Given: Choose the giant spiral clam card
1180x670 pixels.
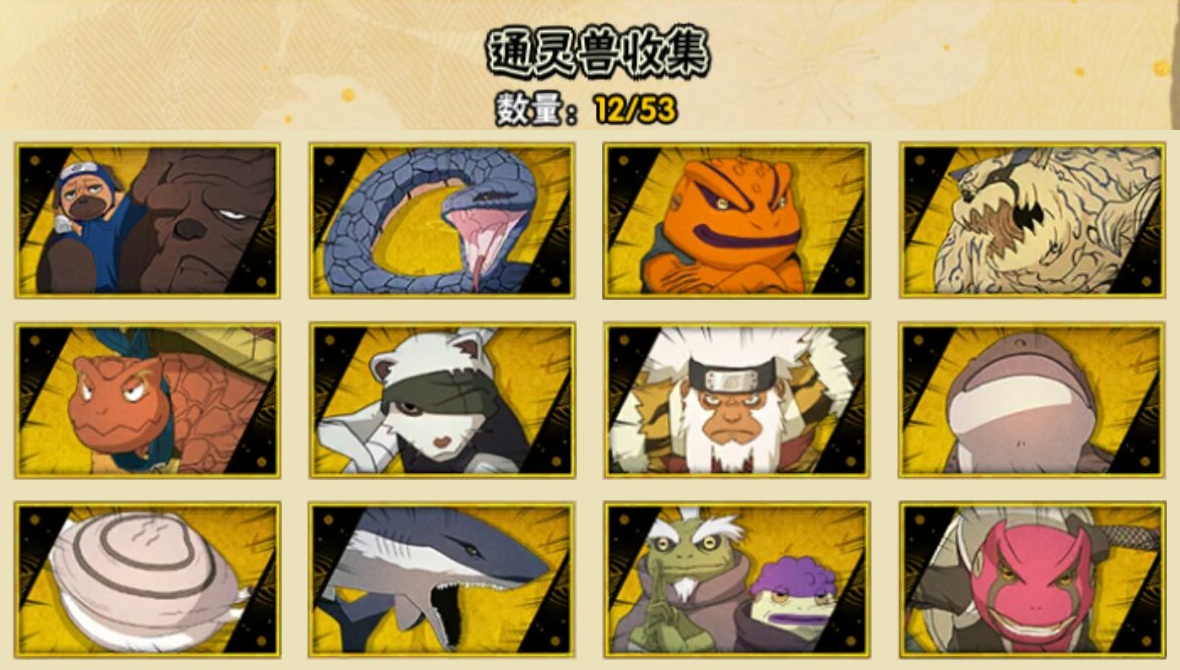Looking at the screenshot, I should tap(148, 580).
